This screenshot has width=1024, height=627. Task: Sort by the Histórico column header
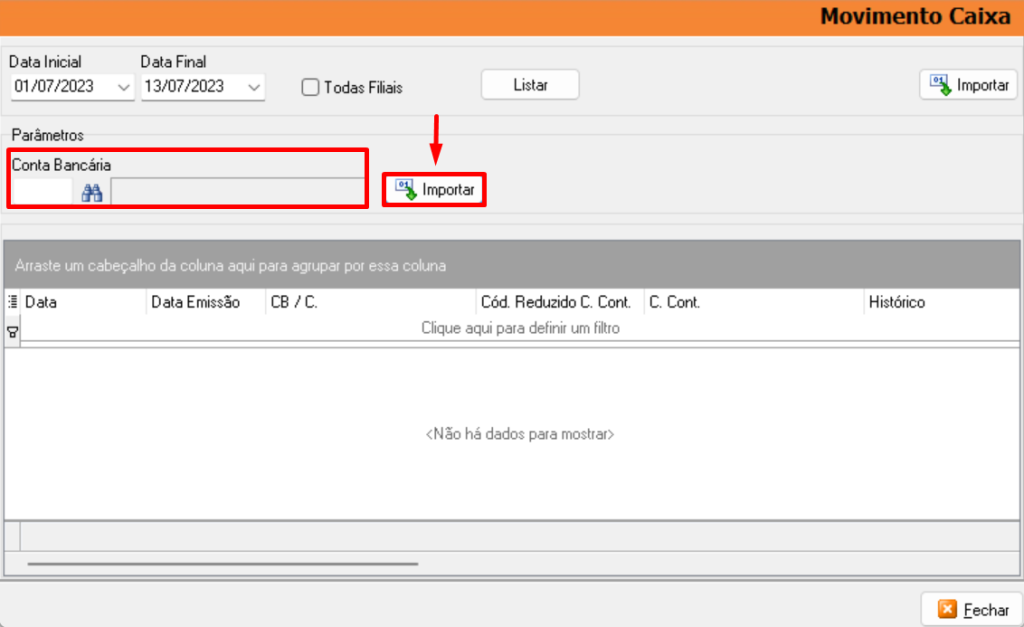[x=942, y=302]
